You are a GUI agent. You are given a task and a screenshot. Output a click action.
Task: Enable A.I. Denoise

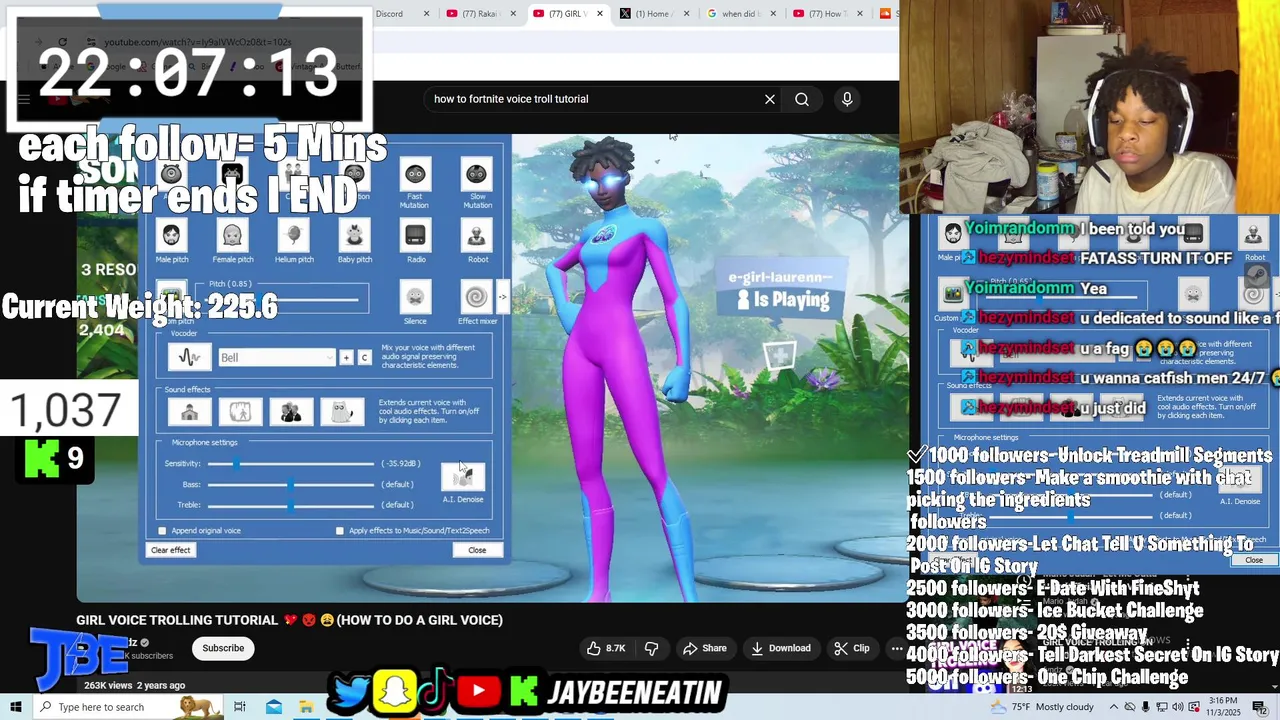point(463,477)
